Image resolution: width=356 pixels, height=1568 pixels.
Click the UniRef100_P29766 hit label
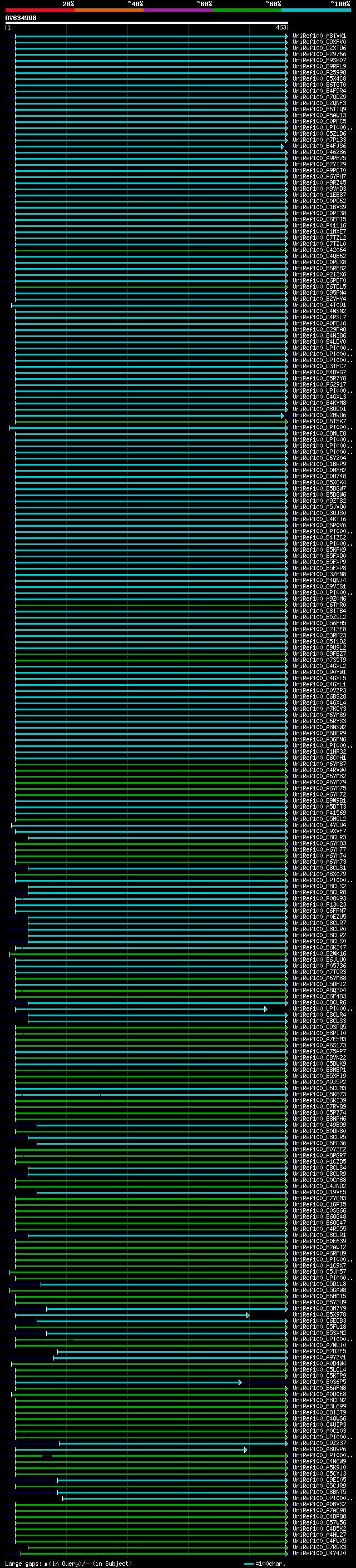click(x=319, y=54)
